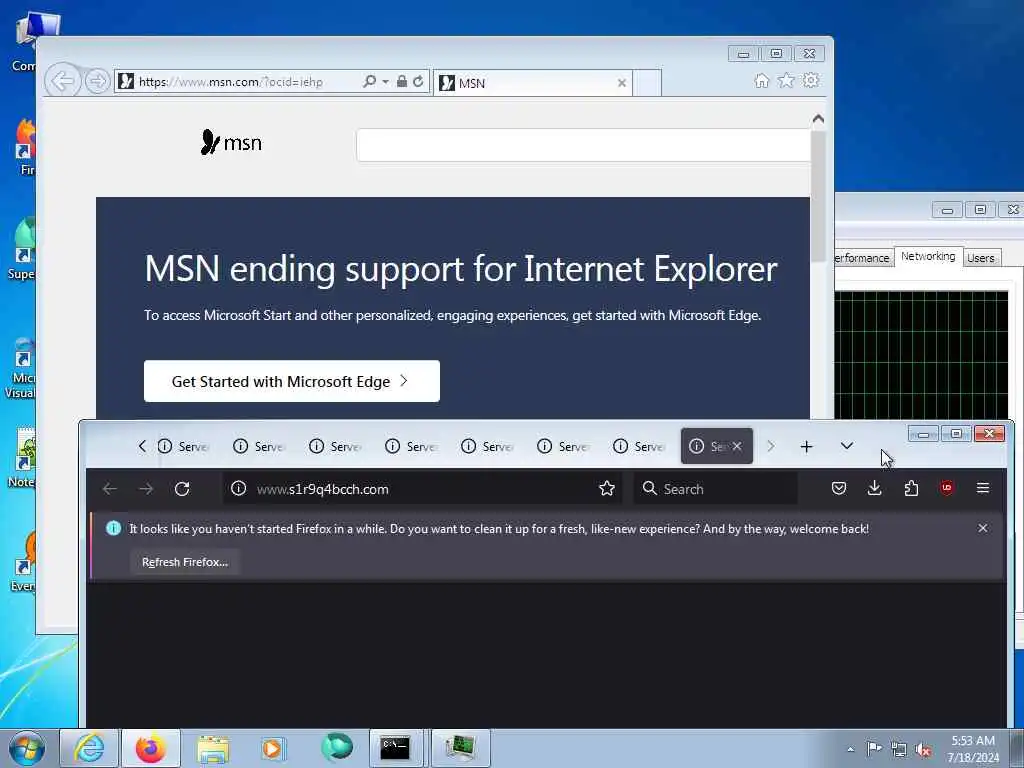Show hidden system tray icons
1024x768 pixels.
click(x=850, y=749)
